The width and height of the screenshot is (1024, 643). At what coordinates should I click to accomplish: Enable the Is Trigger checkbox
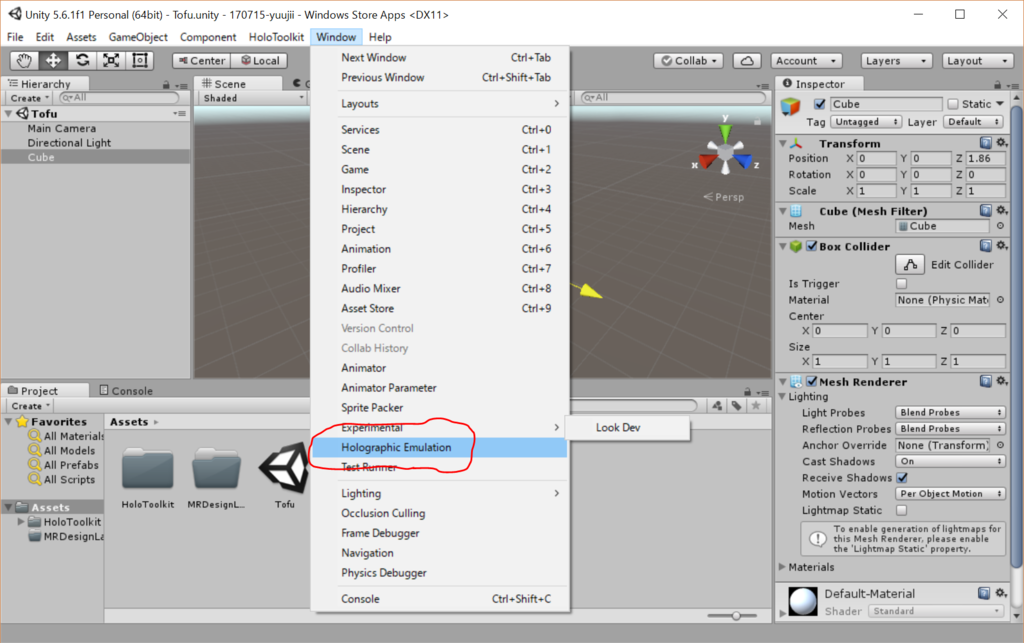pyautogui.click(x=902, y=283)
